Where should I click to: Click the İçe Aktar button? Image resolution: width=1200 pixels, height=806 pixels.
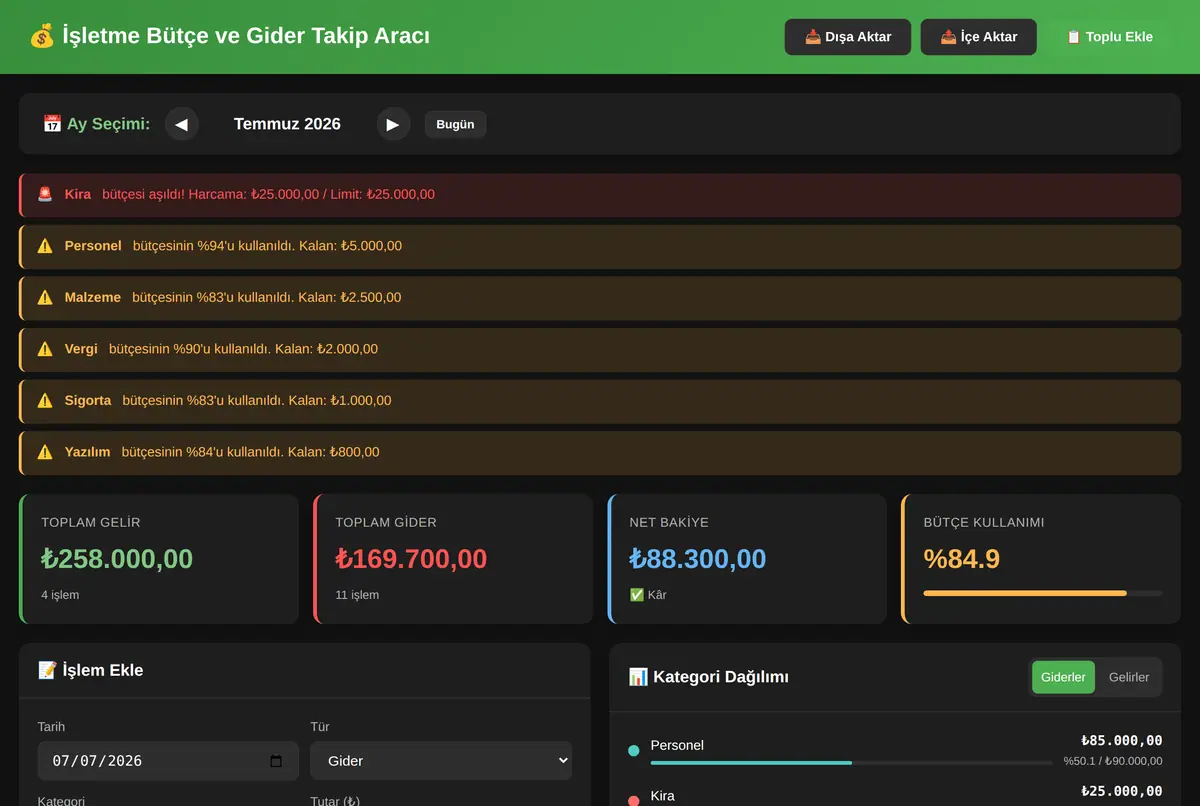(979, 37)
